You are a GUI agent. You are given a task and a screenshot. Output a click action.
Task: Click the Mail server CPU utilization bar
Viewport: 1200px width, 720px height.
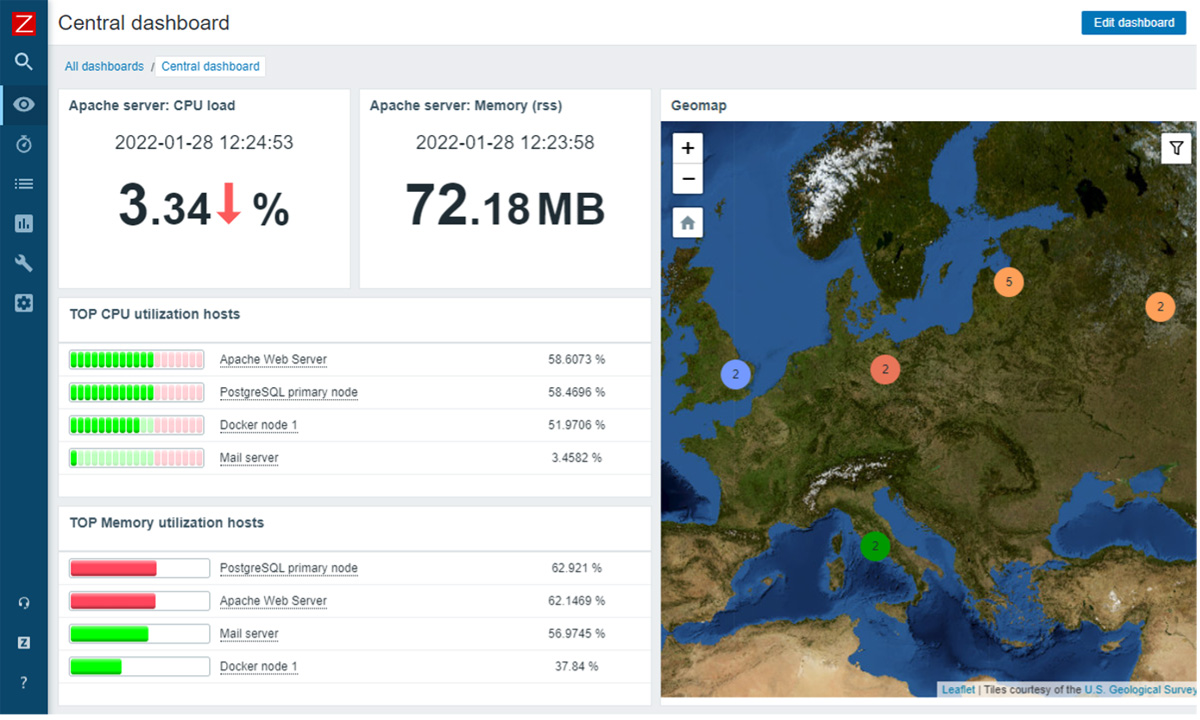(x=136, y=458)
